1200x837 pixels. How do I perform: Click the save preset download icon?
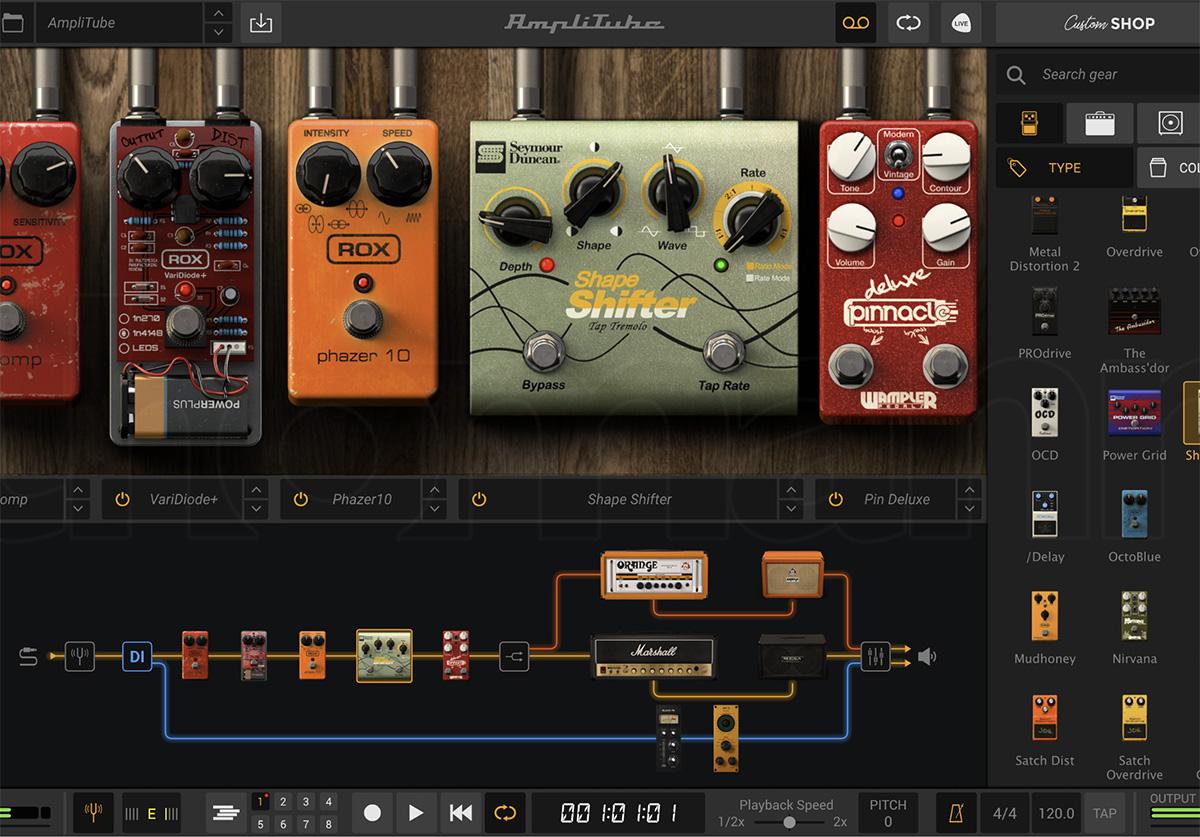261,23
